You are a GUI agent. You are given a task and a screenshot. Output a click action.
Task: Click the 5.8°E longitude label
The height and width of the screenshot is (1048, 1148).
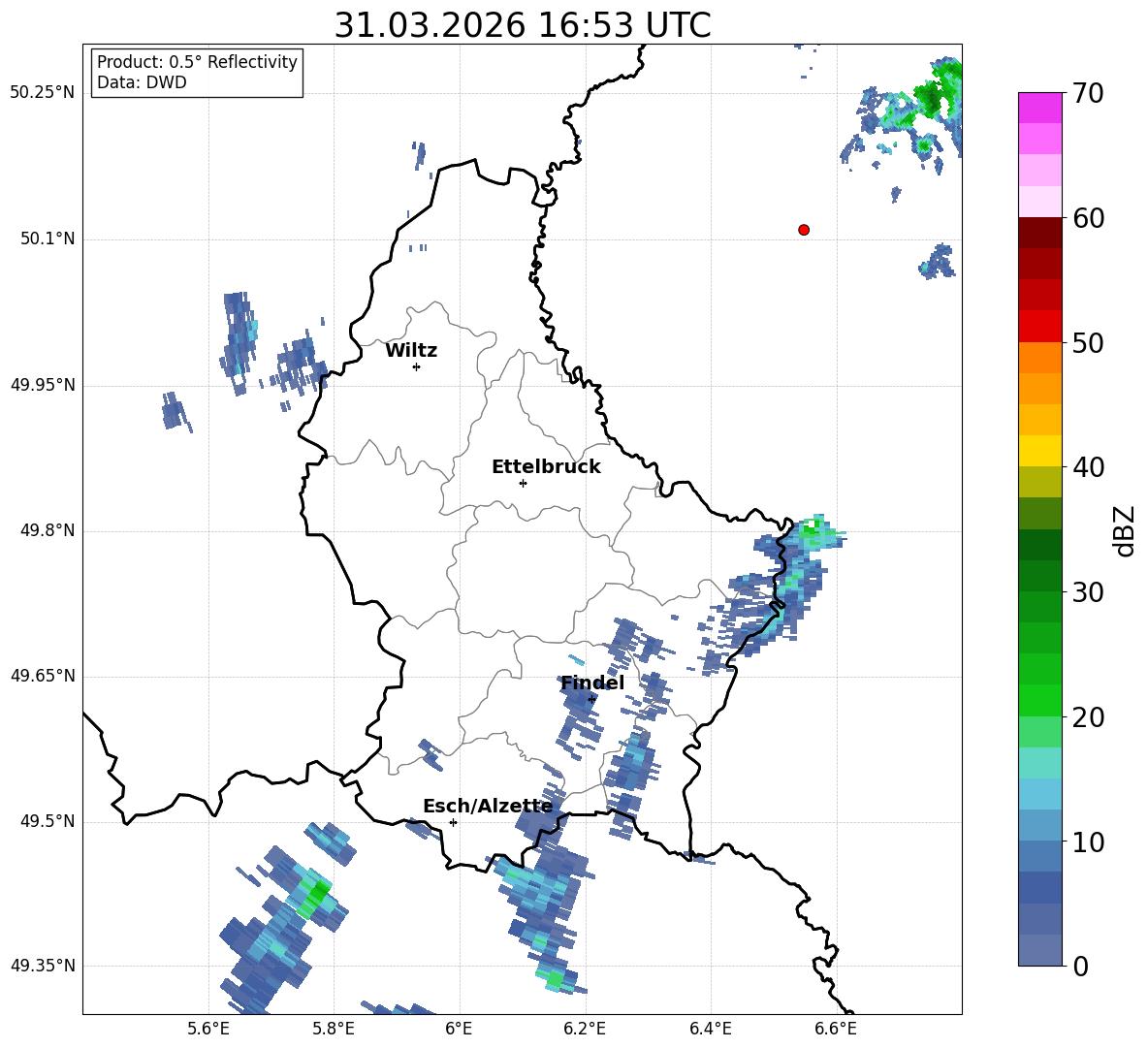(334, 1029)
